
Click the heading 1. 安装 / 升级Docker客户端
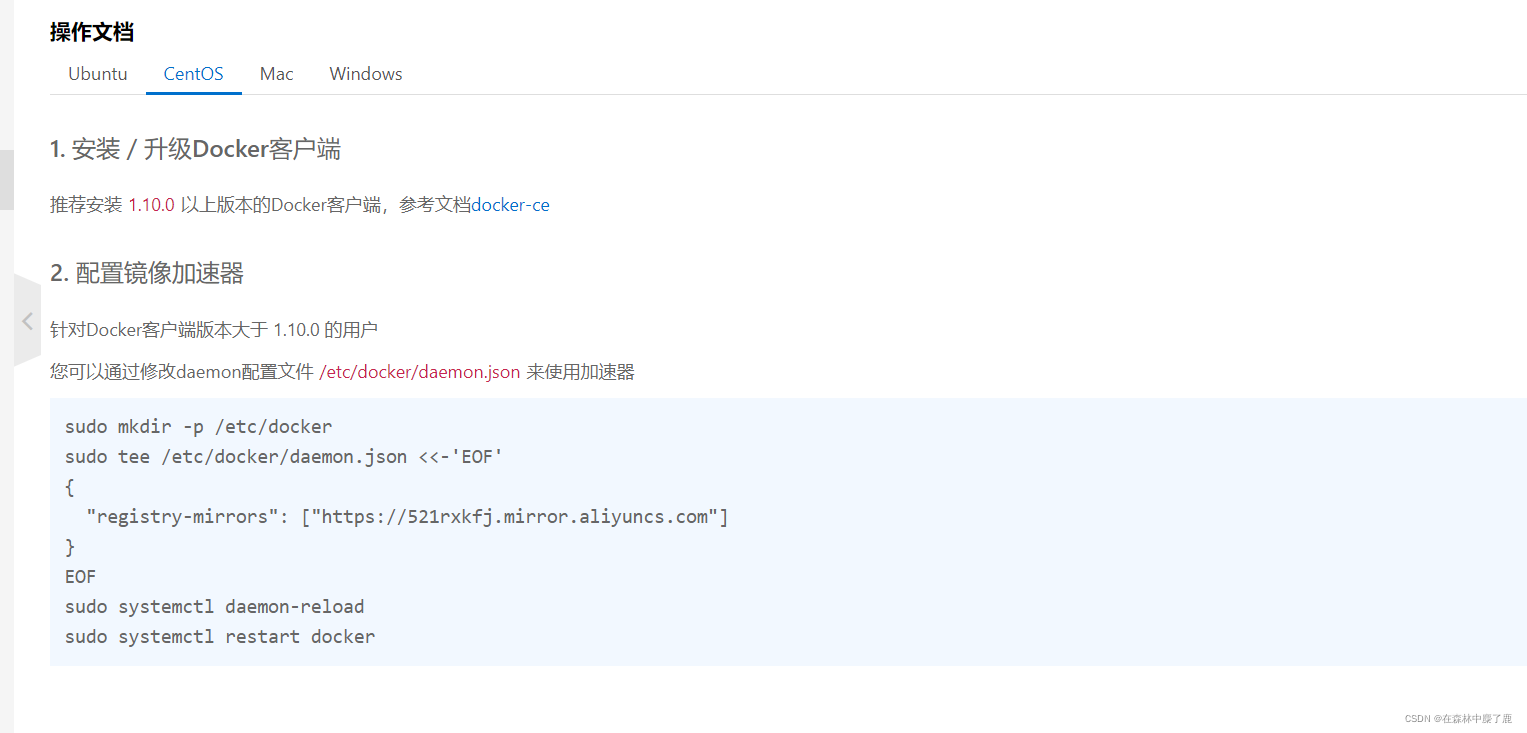[195, 150]
